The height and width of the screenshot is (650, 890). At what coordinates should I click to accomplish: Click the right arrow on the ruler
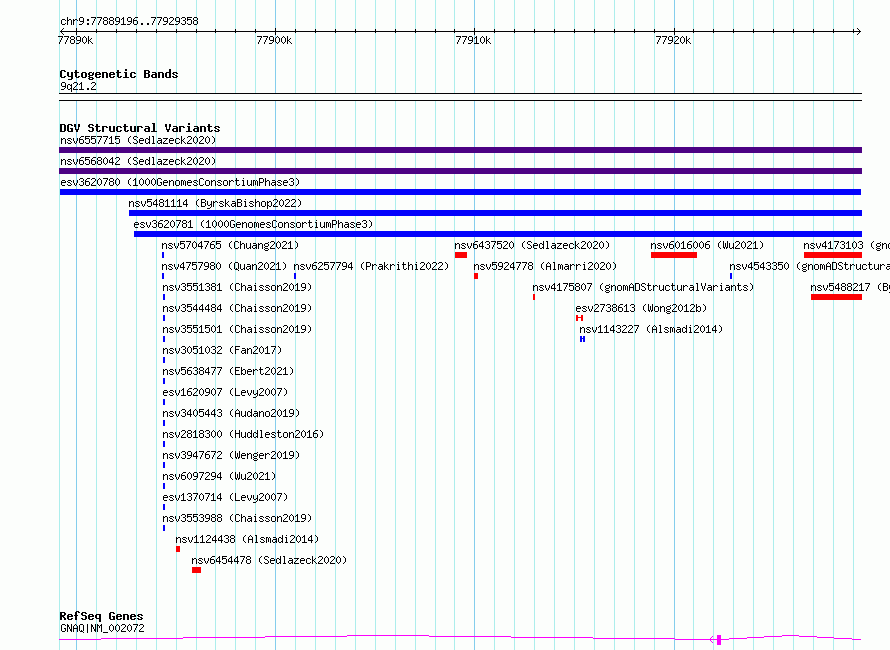click(x=858, y=31)
